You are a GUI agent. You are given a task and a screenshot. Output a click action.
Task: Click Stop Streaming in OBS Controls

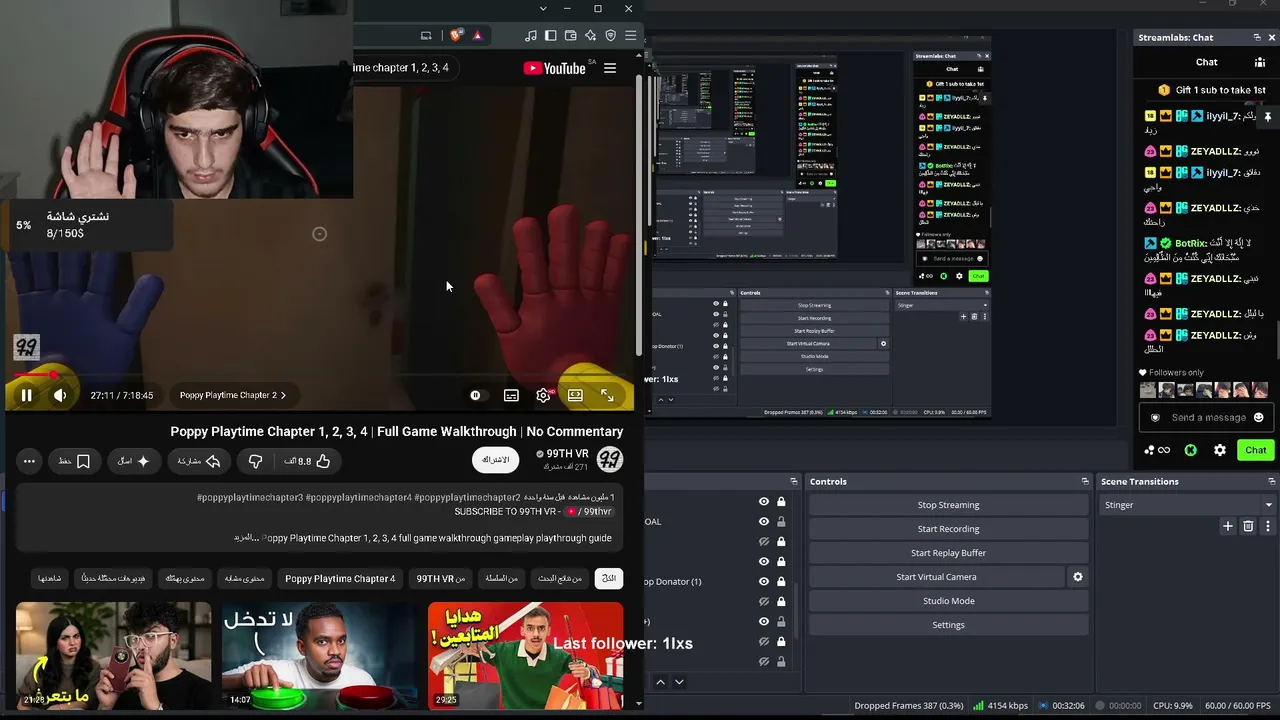point(948,505)
